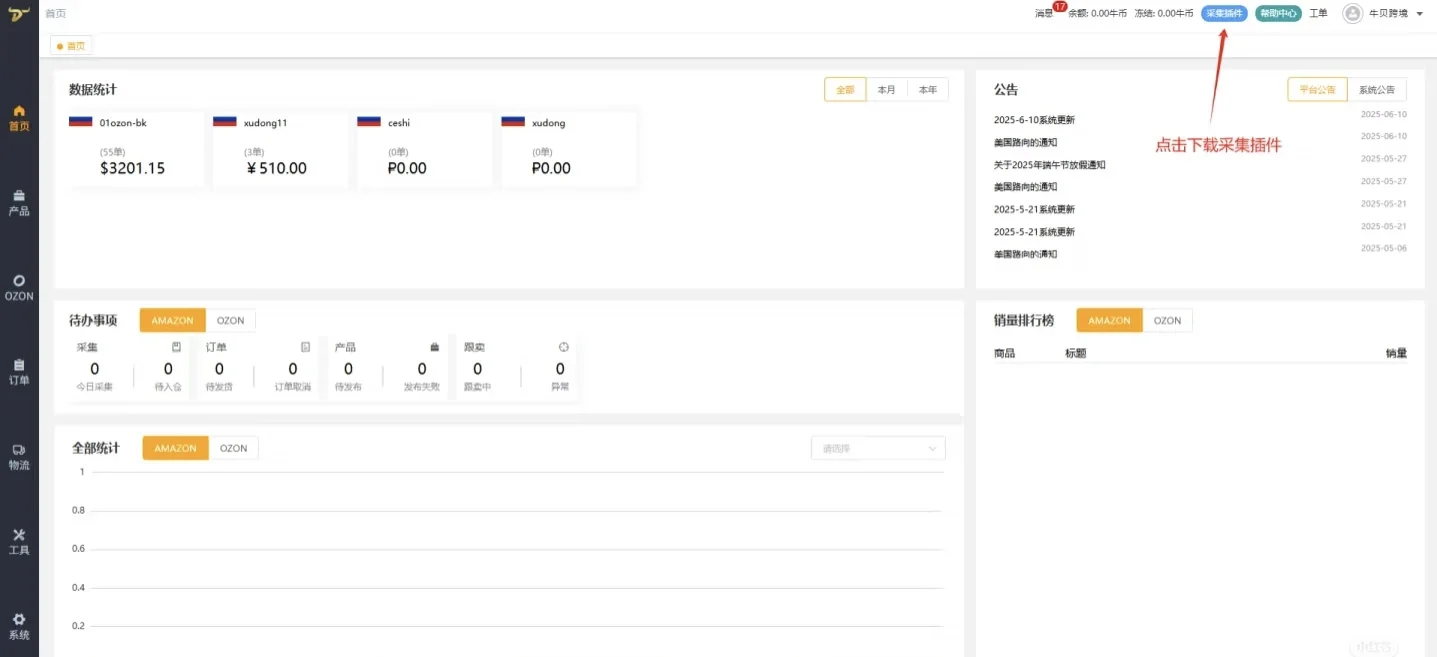
Task: Click the flag beside the xudong store
Action: coord(513,121)
